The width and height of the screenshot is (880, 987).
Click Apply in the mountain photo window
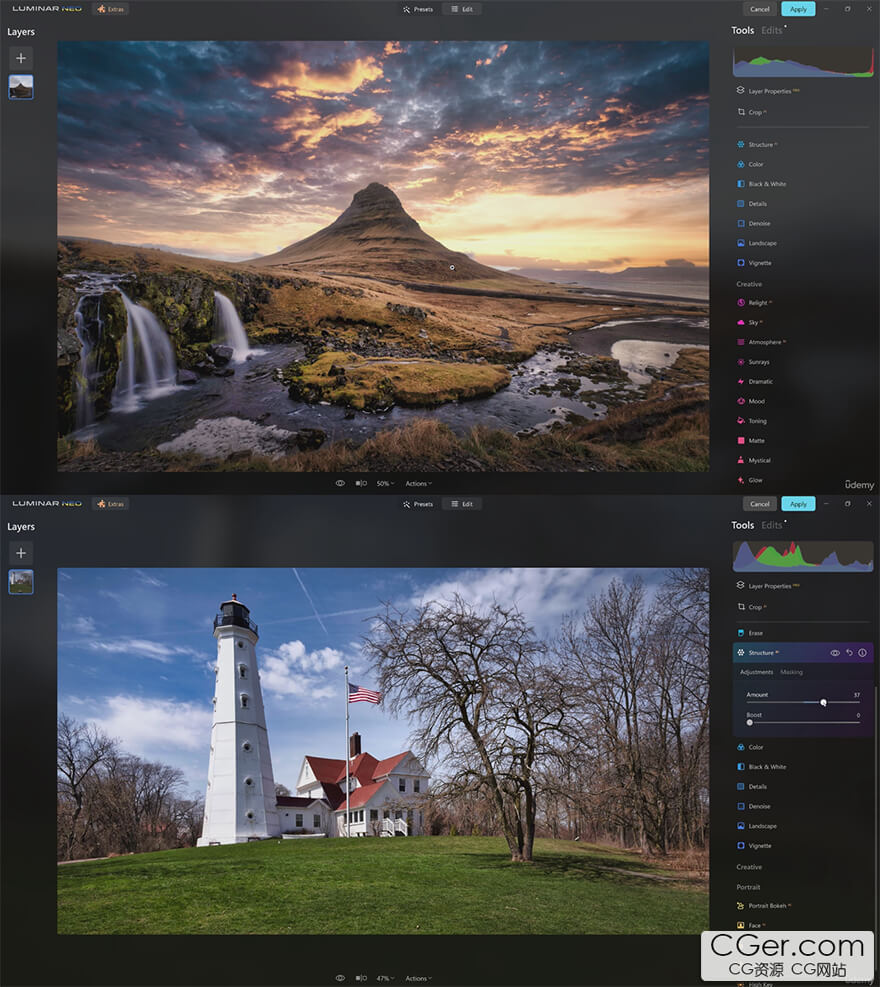coord(798,9)
